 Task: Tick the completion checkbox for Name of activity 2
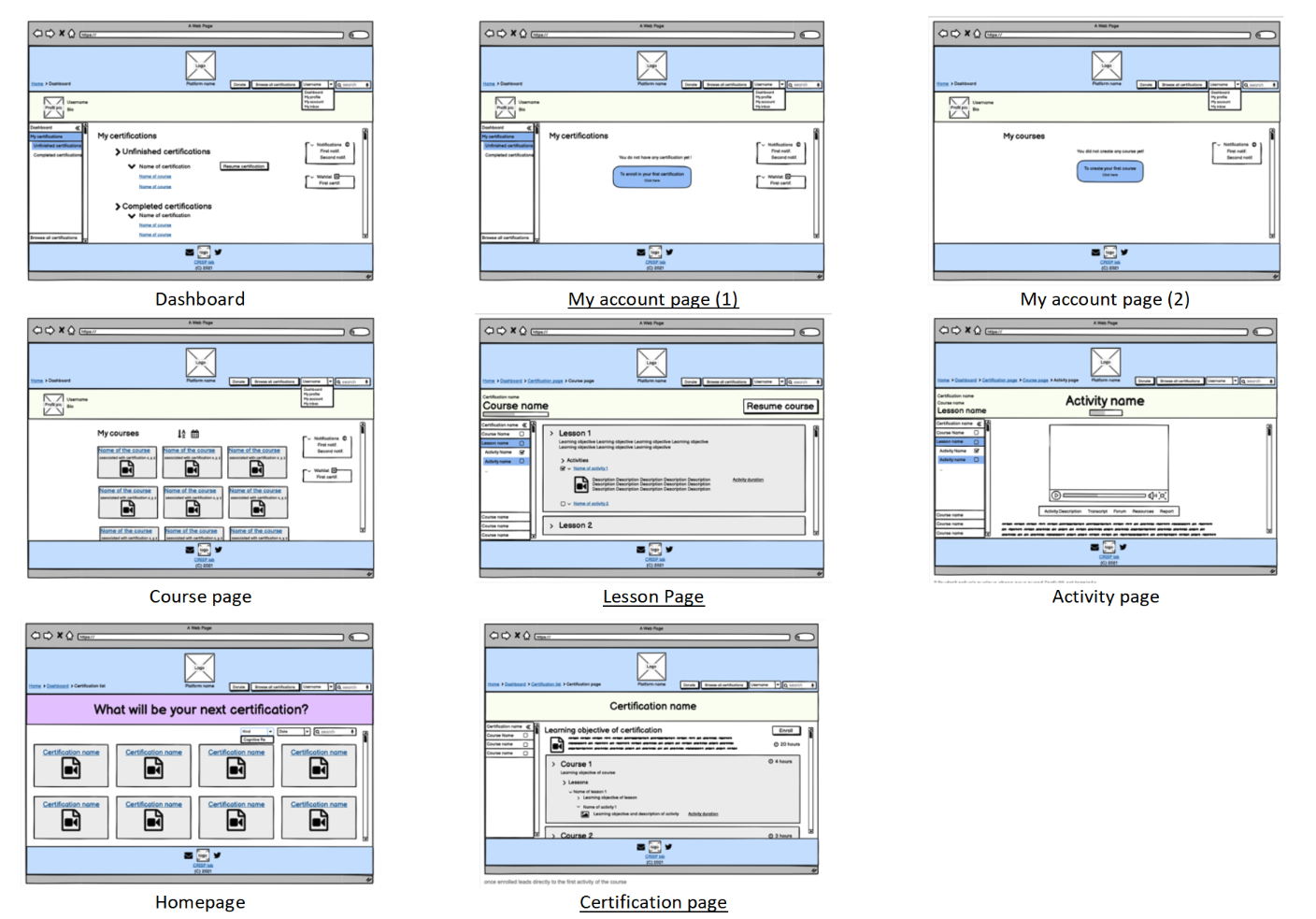pos(563,504)
